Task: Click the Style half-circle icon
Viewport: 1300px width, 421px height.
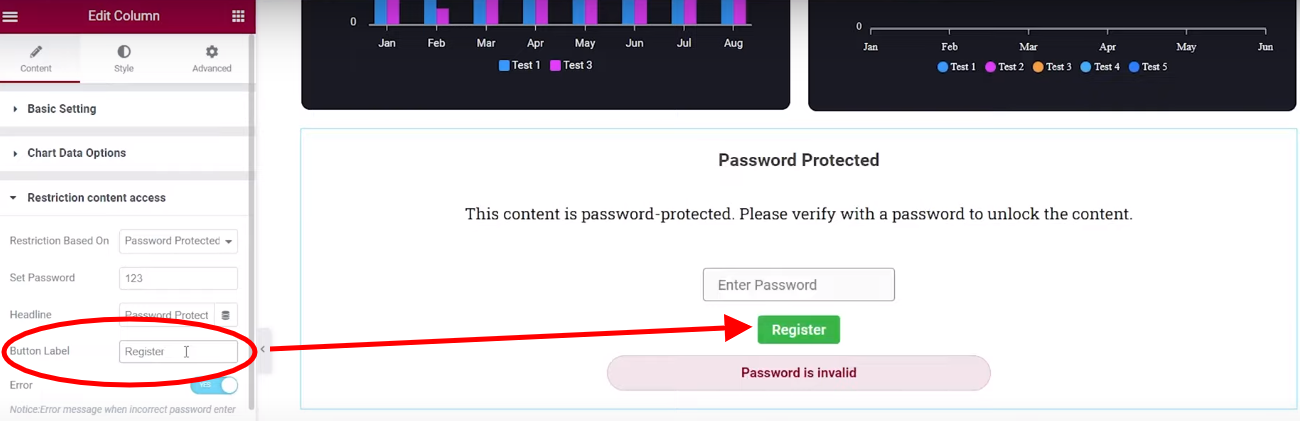Action: 123,51
